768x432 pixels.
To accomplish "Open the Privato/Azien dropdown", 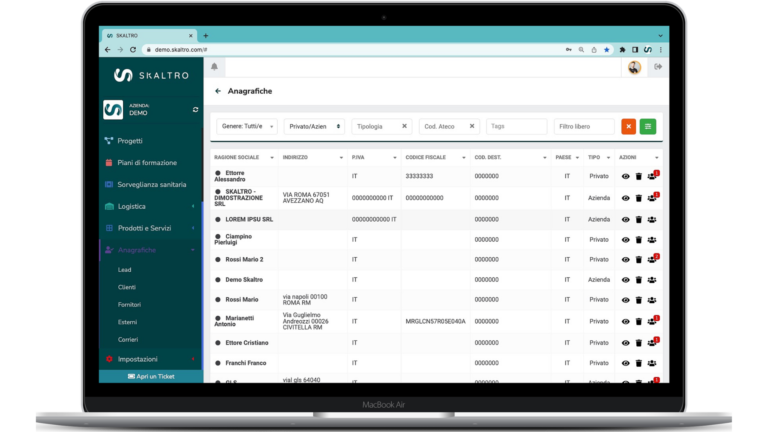I will coord(314,126).
